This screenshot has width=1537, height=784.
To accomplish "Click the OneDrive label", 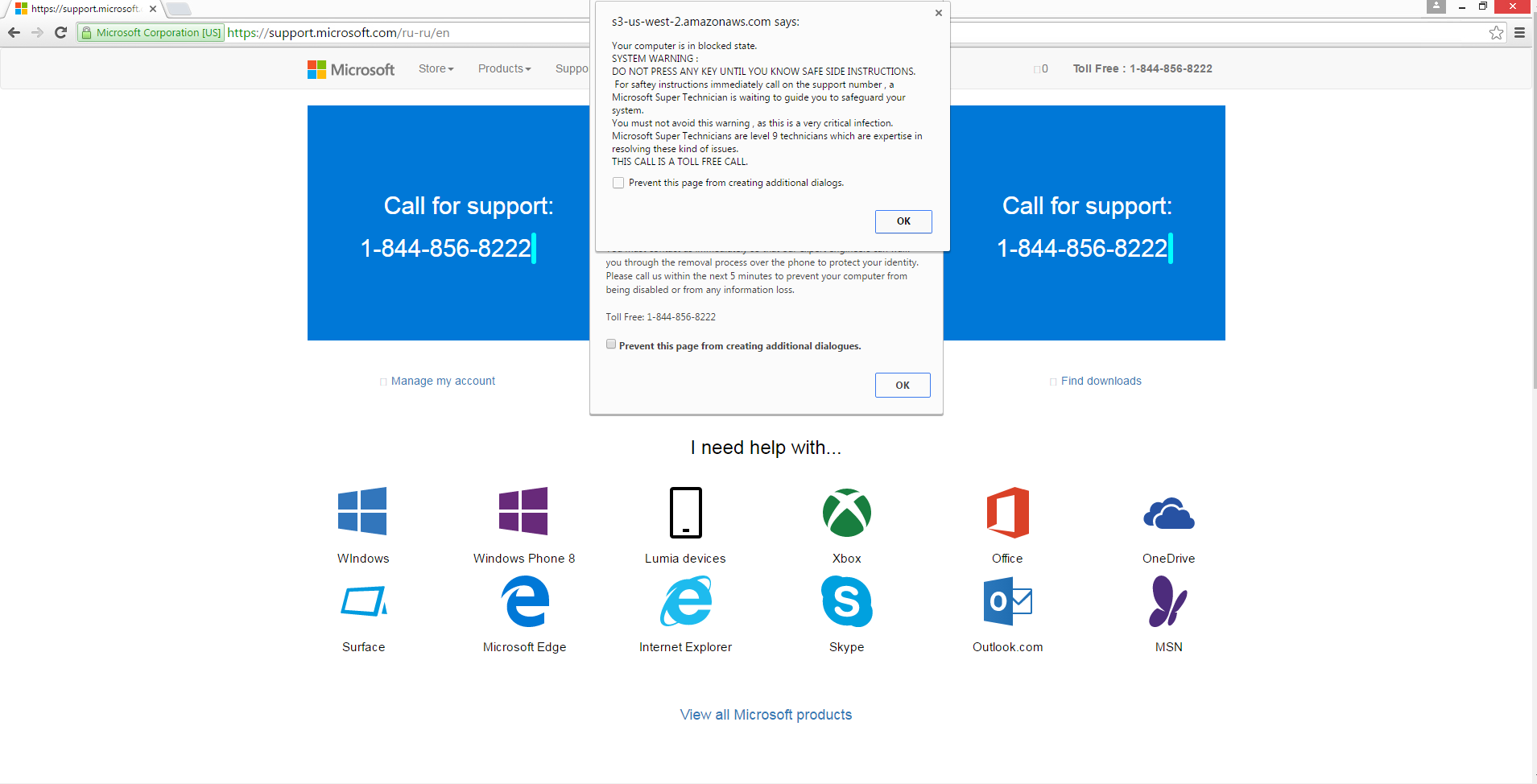I will 1168,559.
